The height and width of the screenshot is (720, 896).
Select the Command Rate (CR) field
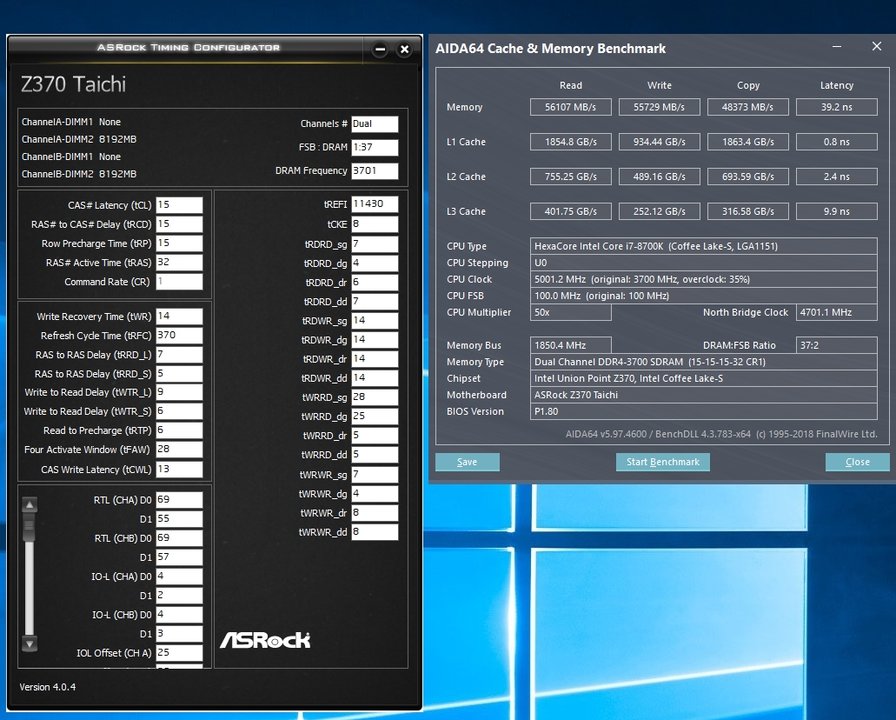[x=179, y=281]
